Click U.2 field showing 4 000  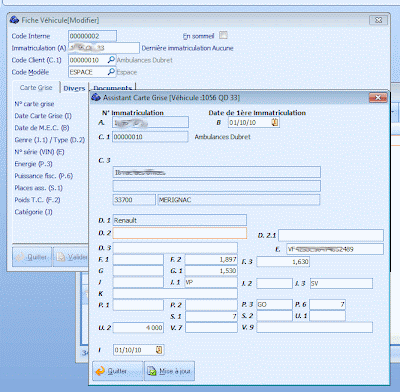(138, 328)
